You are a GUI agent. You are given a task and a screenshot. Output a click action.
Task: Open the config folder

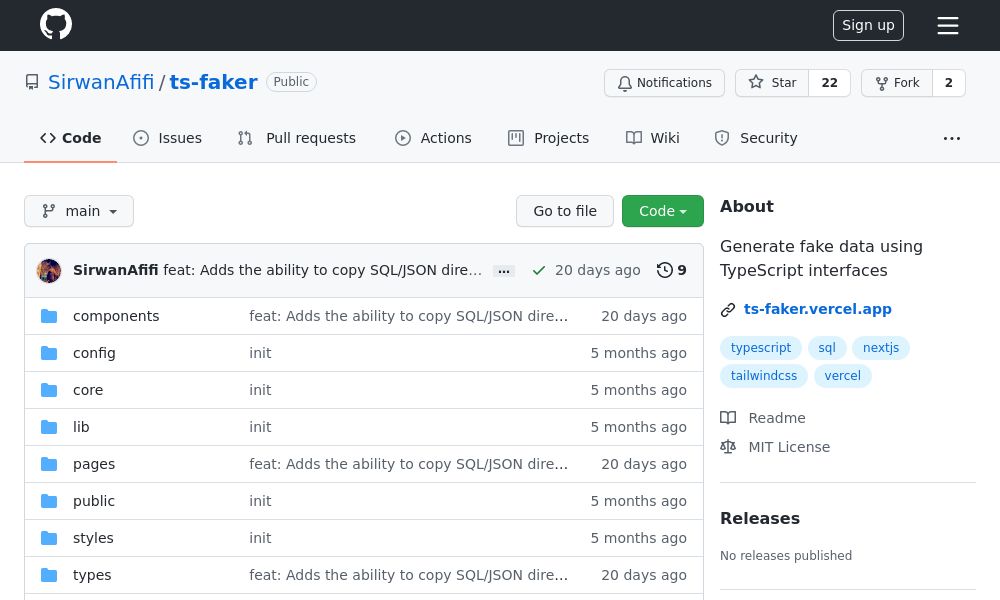pos(94,353)
